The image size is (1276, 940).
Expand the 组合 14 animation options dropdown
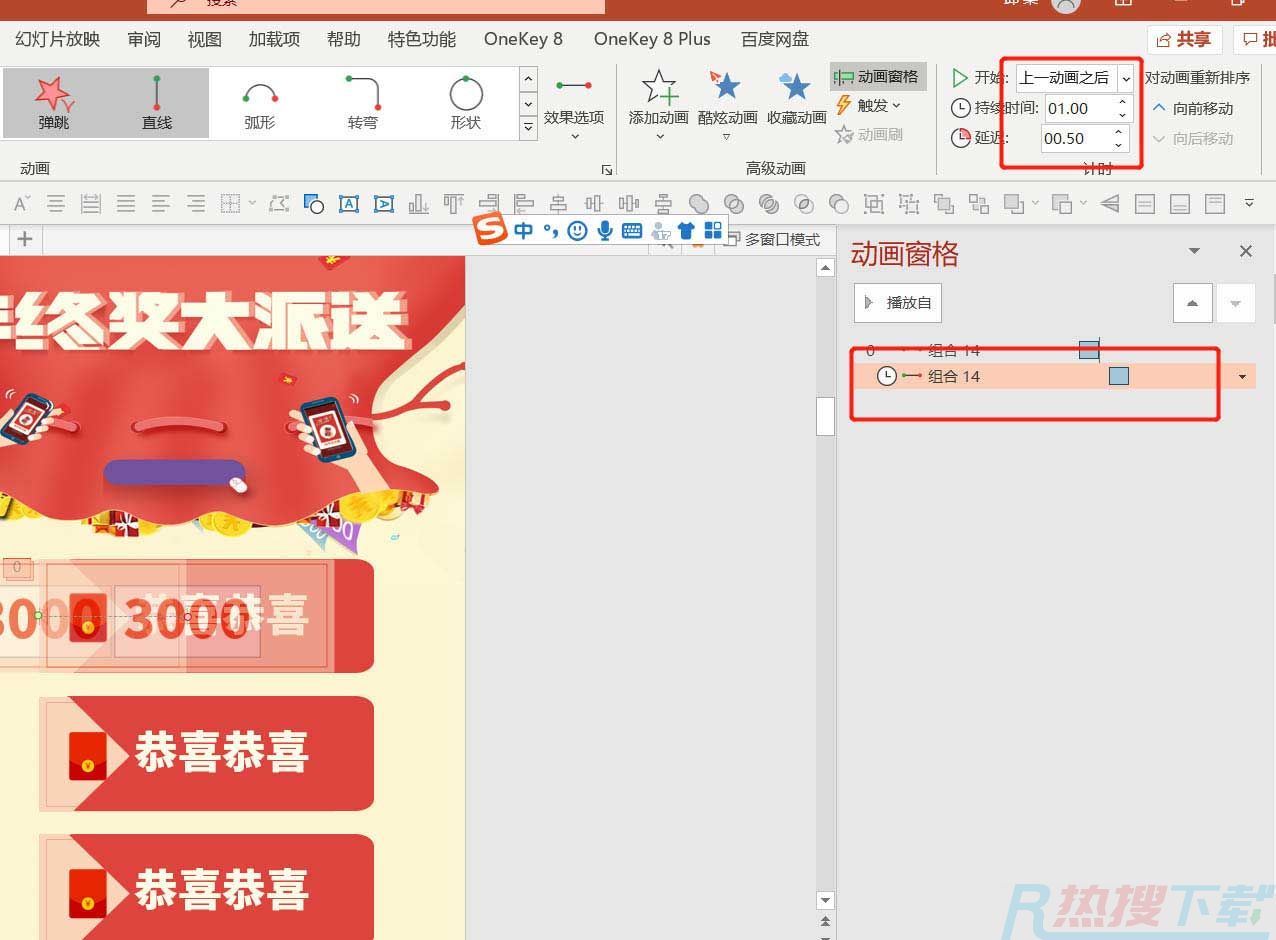[x=1241, y=376]
